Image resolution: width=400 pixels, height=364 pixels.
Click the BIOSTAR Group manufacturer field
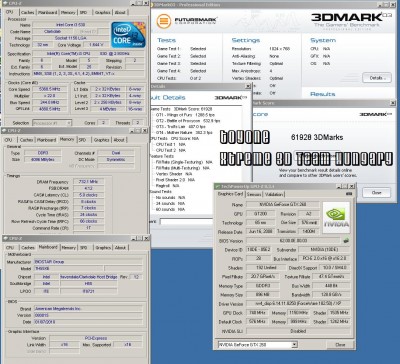(88, 262)
